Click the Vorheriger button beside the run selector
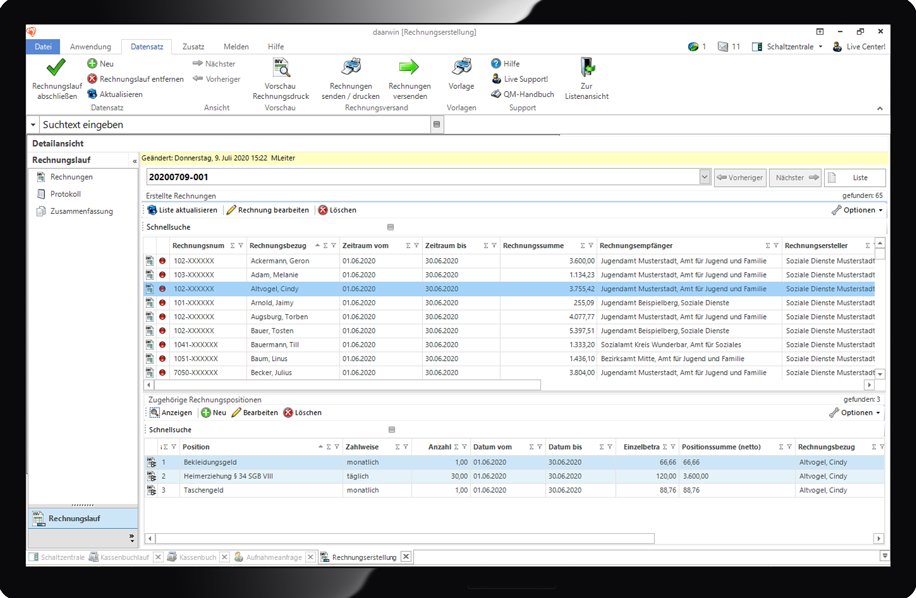The height and width of the screenshot is (598, 916). pos(740,178)
